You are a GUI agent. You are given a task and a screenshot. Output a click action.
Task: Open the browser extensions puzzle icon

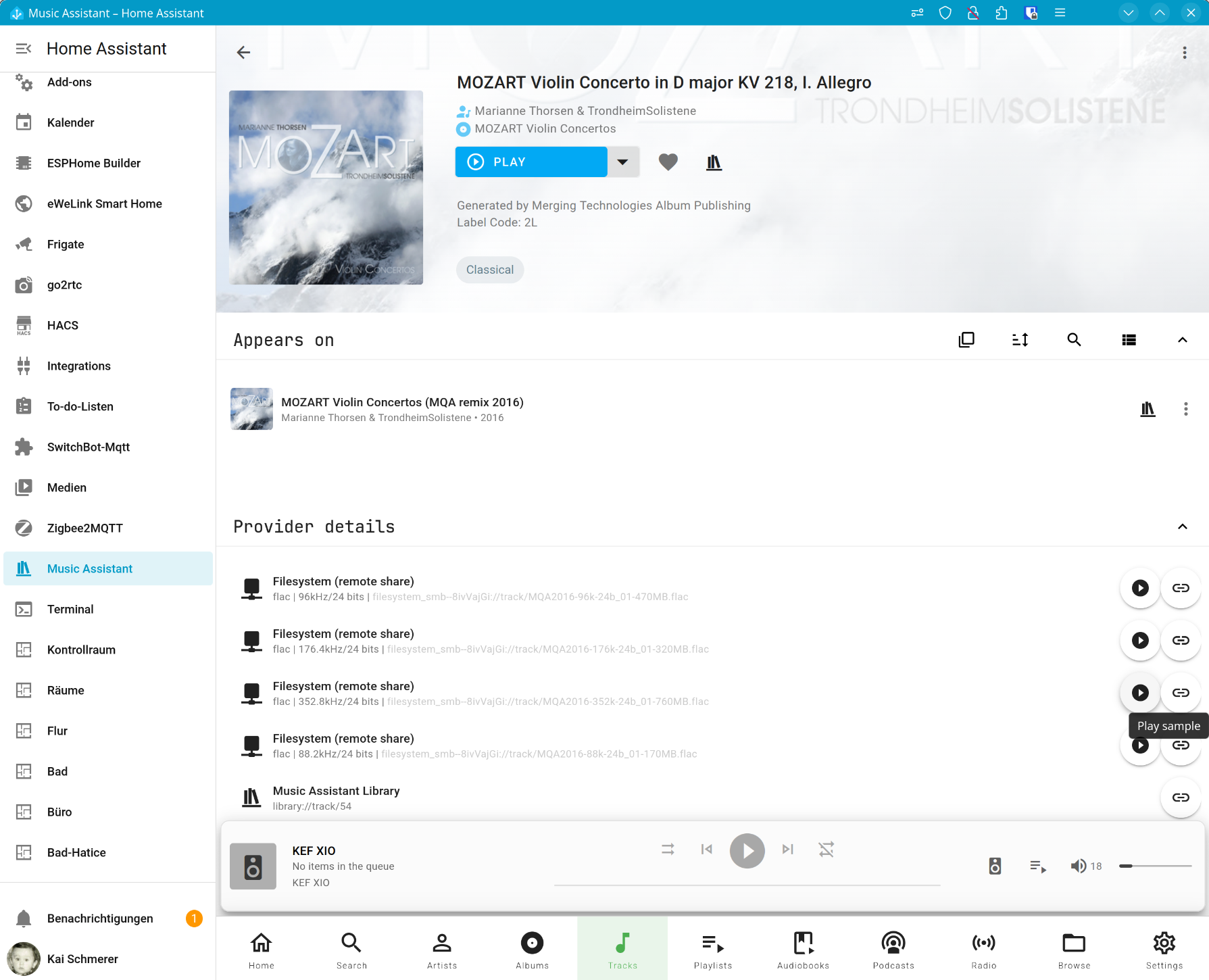tap(1002, 13)
